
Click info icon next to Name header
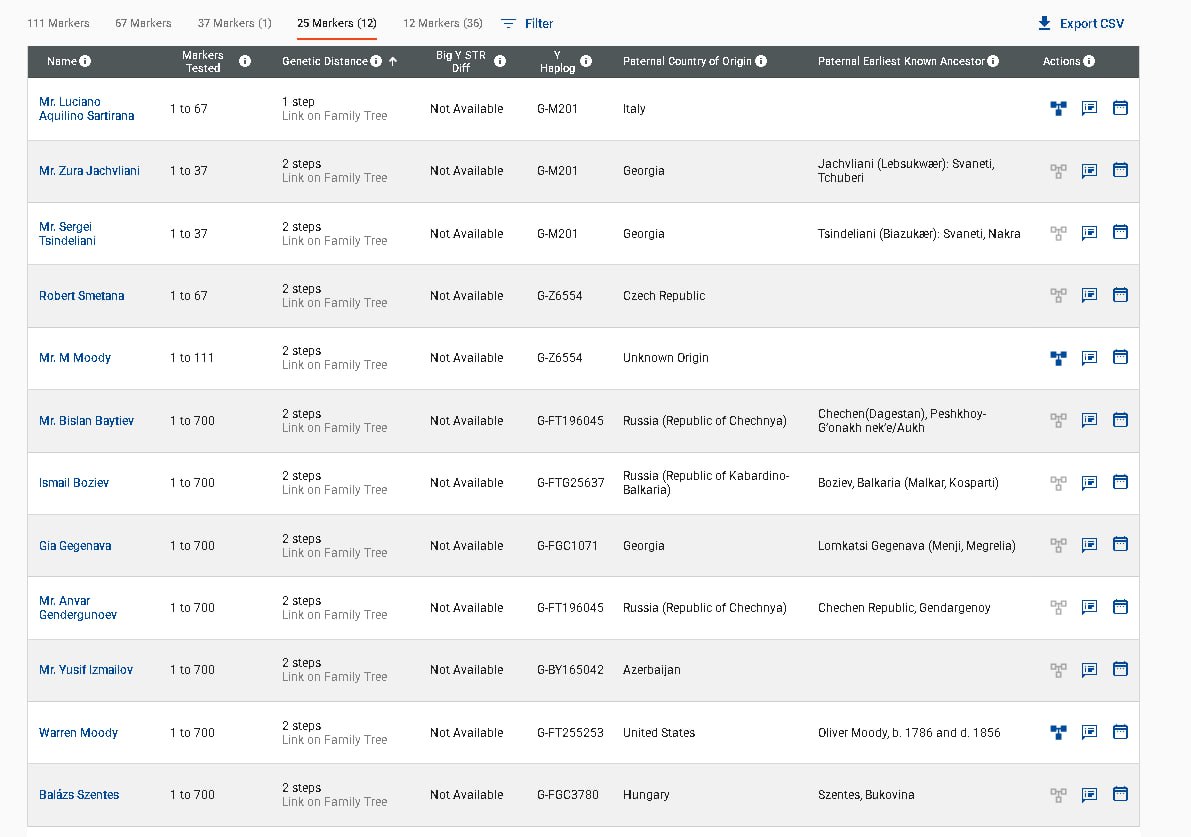click(x=85, y=61)
